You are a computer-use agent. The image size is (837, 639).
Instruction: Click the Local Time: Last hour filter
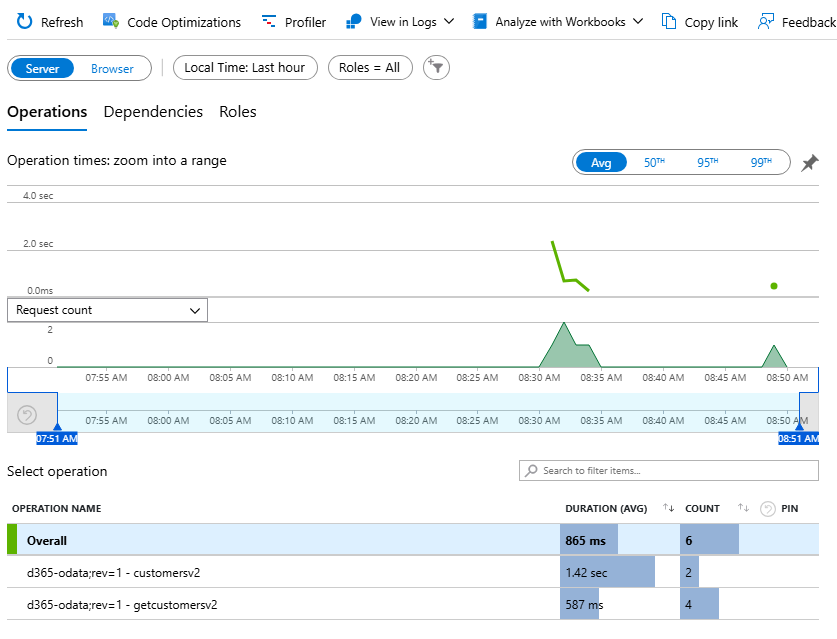[x=245, y=67]
